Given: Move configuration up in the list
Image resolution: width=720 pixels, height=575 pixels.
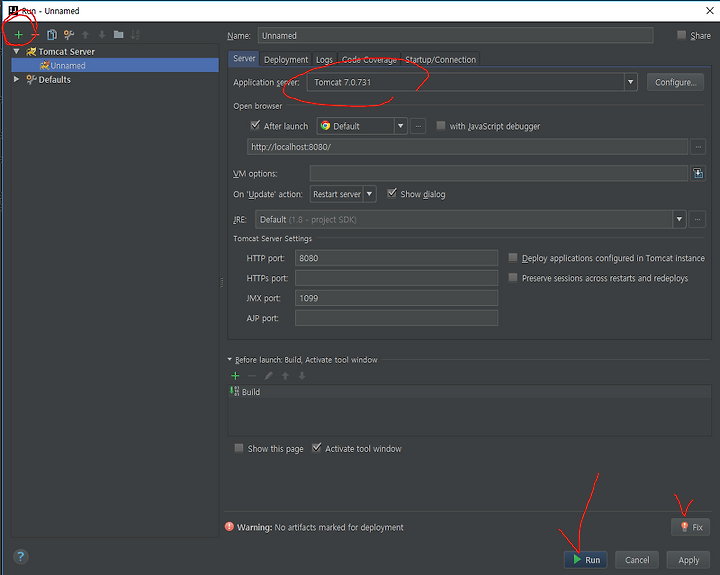Looking at the screenshot, I should pos(85,34).
